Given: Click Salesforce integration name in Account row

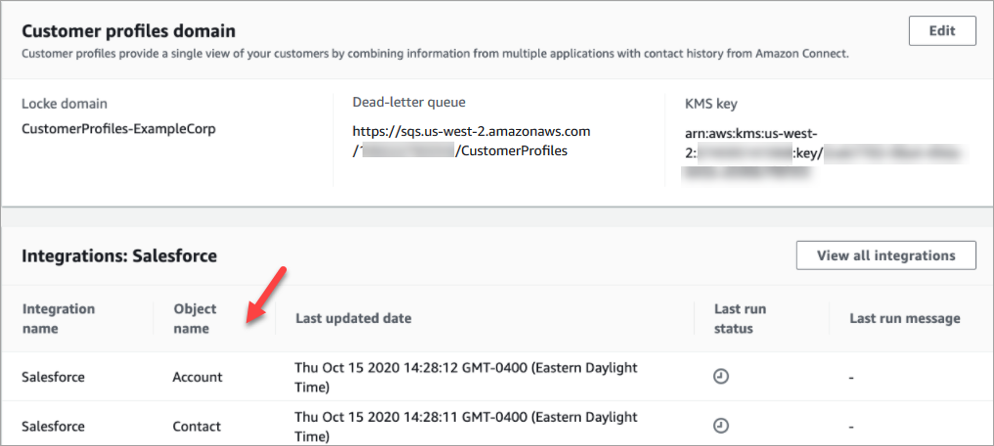Looking at the screenshot, I should pyautogui.click(x=53, y=377).
